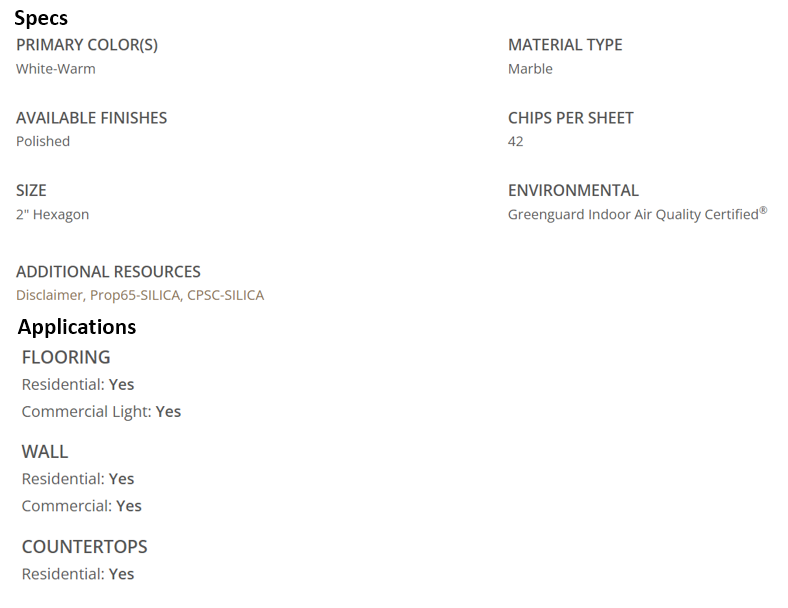Click the chips per sheet value 42
This screenshot has height=608, width=788.
(x=516, y=141)
